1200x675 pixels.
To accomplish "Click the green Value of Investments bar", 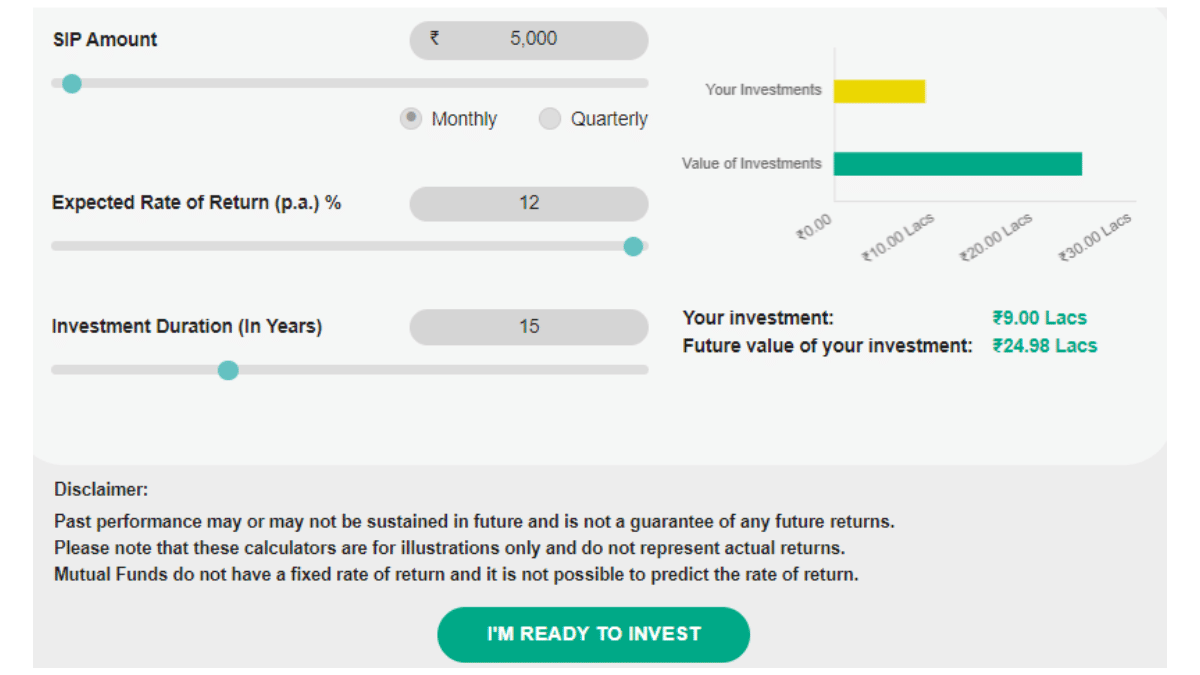I will click(x=957, y=164).
